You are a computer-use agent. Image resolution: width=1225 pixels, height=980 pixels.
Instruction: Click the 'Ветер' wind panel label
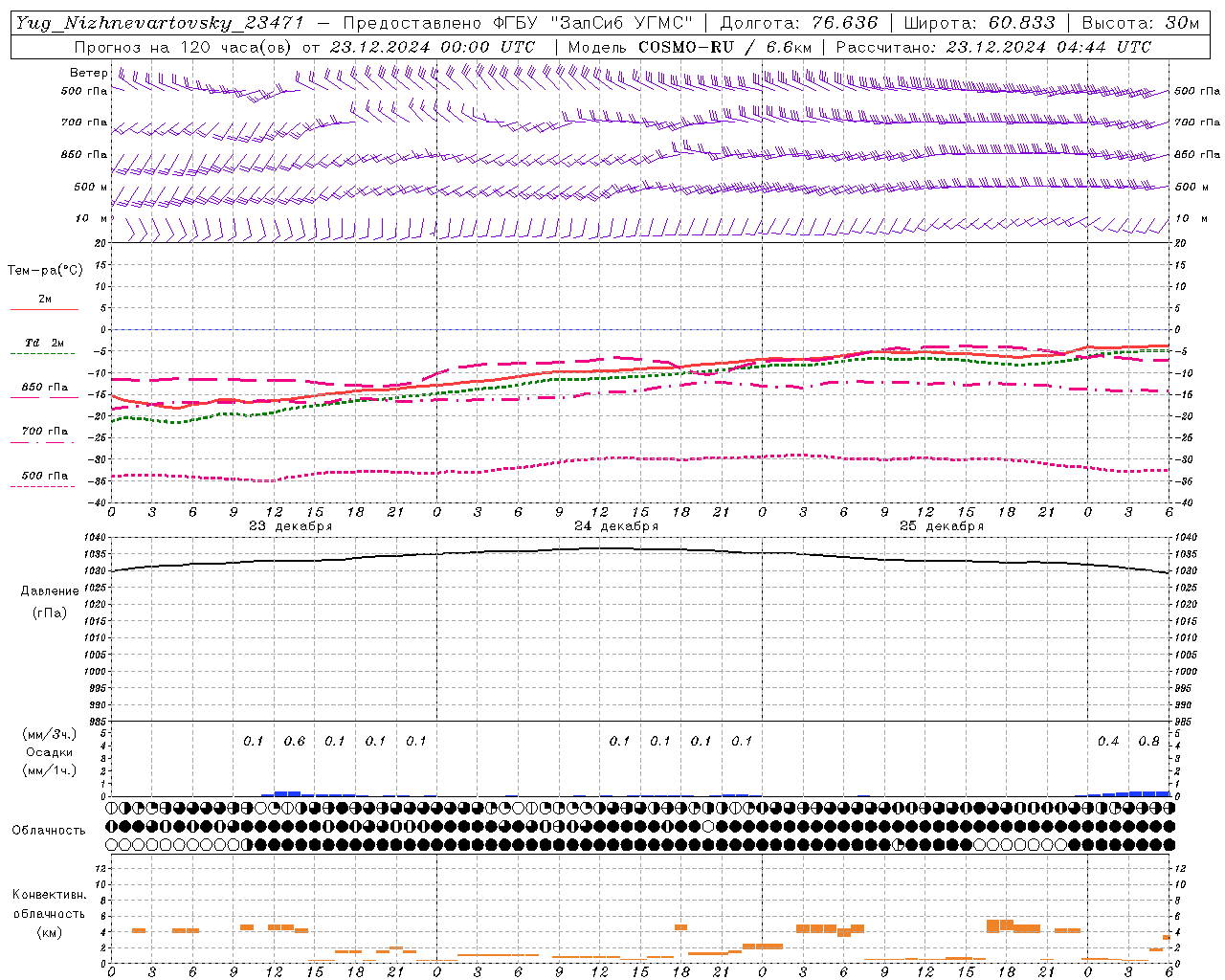[89, 73]
